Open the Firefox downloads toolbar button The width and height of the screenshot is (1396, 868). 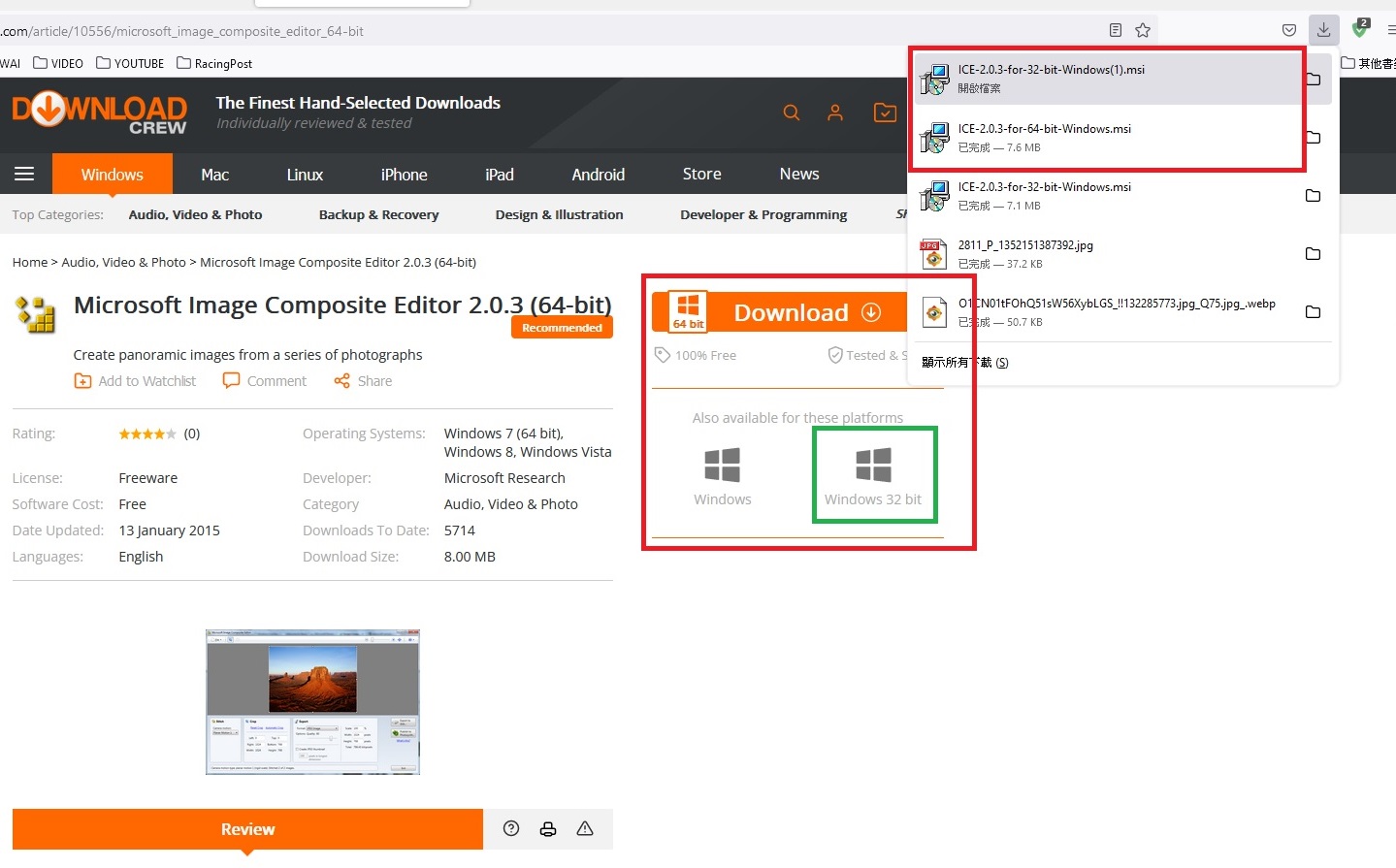click(x=1323, y=30)
